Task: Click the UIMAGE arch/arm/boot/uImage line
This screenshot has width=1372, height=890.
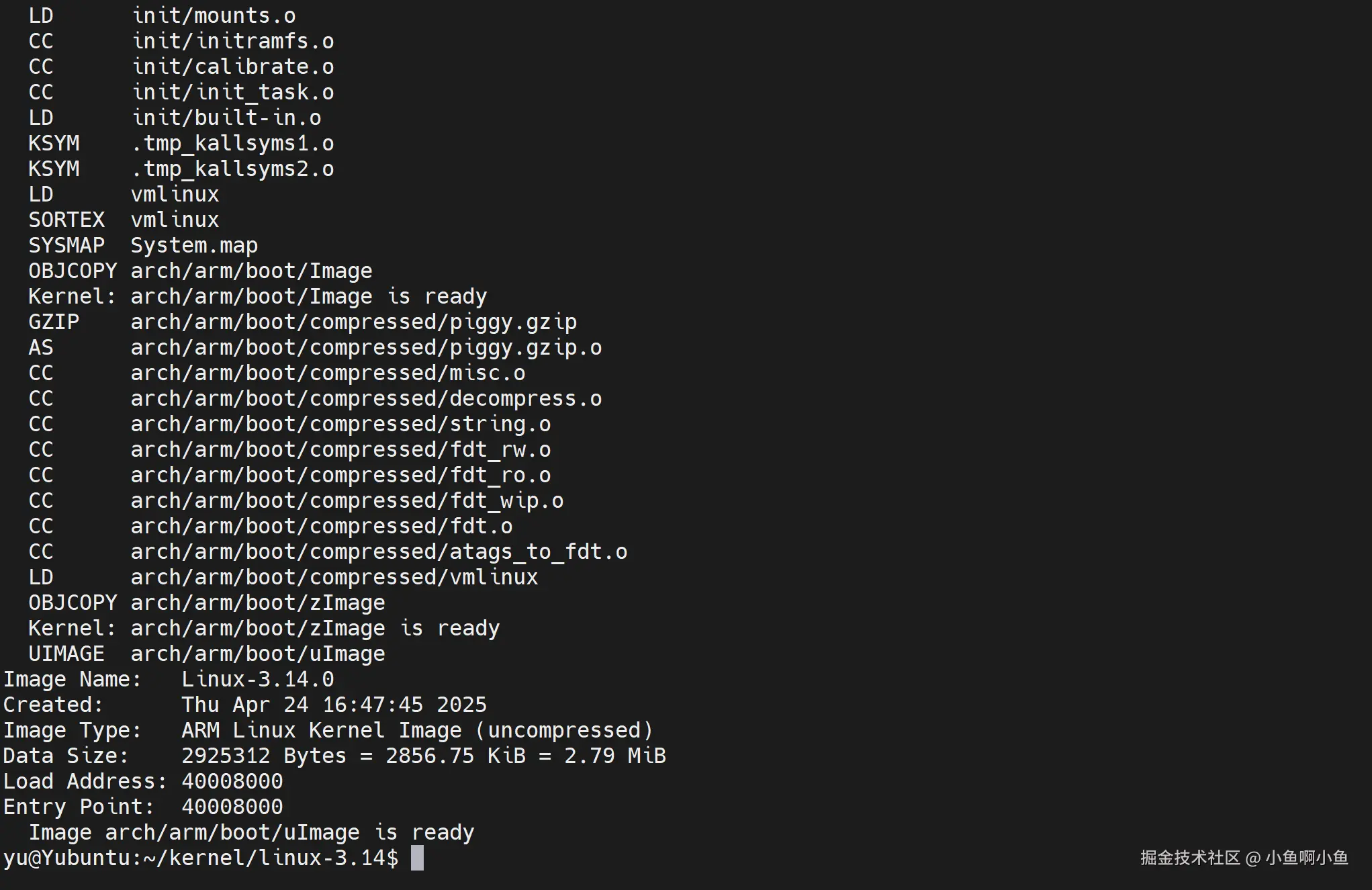Action: point(207,654)
